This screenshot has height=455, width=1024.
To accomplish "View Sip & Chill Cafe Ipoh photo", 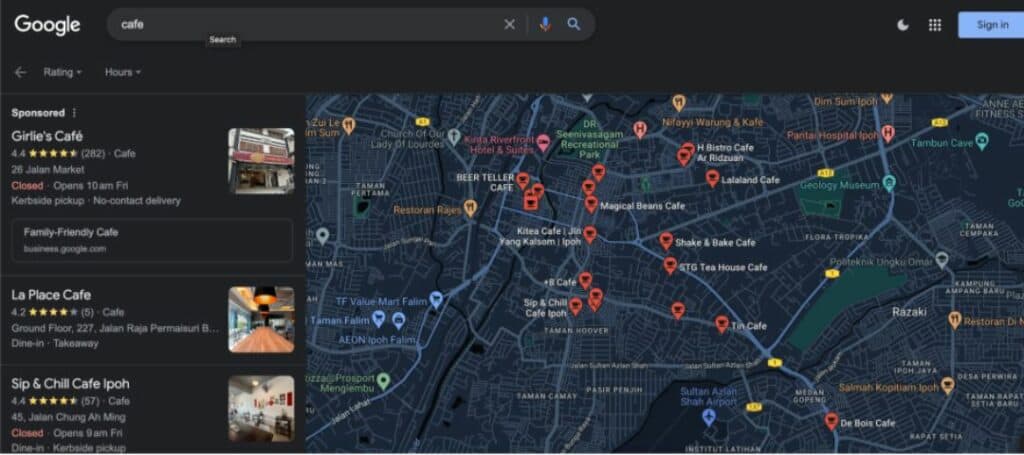I will tap(261, 407).
